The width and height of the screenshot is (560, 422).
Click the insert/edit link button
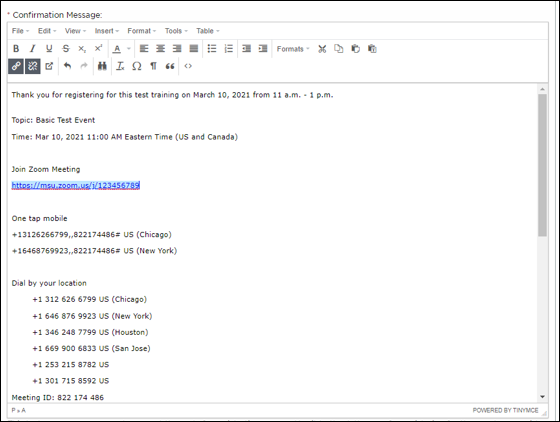click(16, 66)
